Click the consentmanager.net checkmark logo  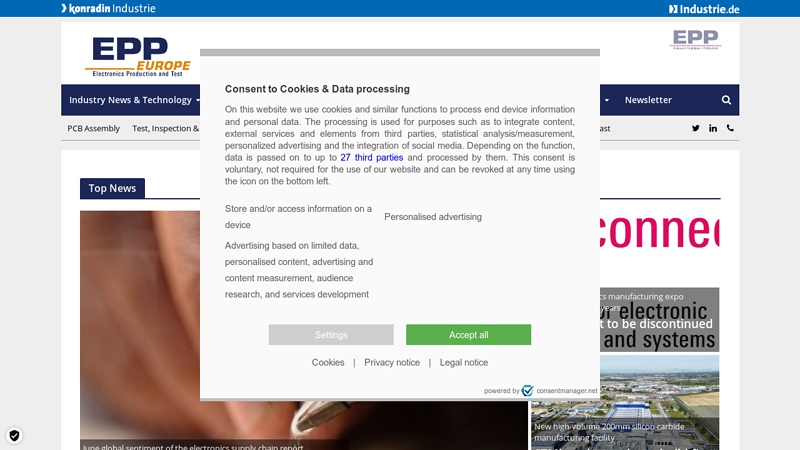528,390
